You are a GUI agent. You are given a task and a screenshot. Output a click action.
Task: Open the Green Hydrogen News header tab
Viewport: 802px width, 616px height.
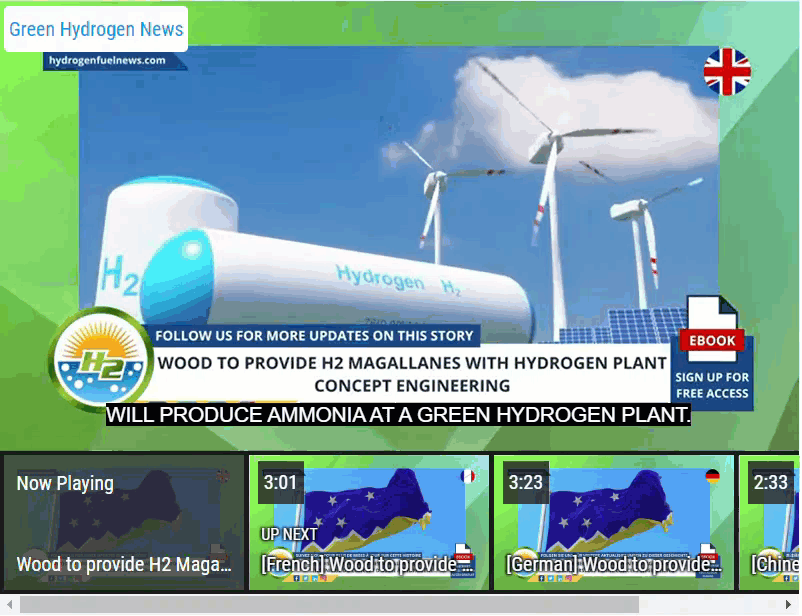coord(95,29)
